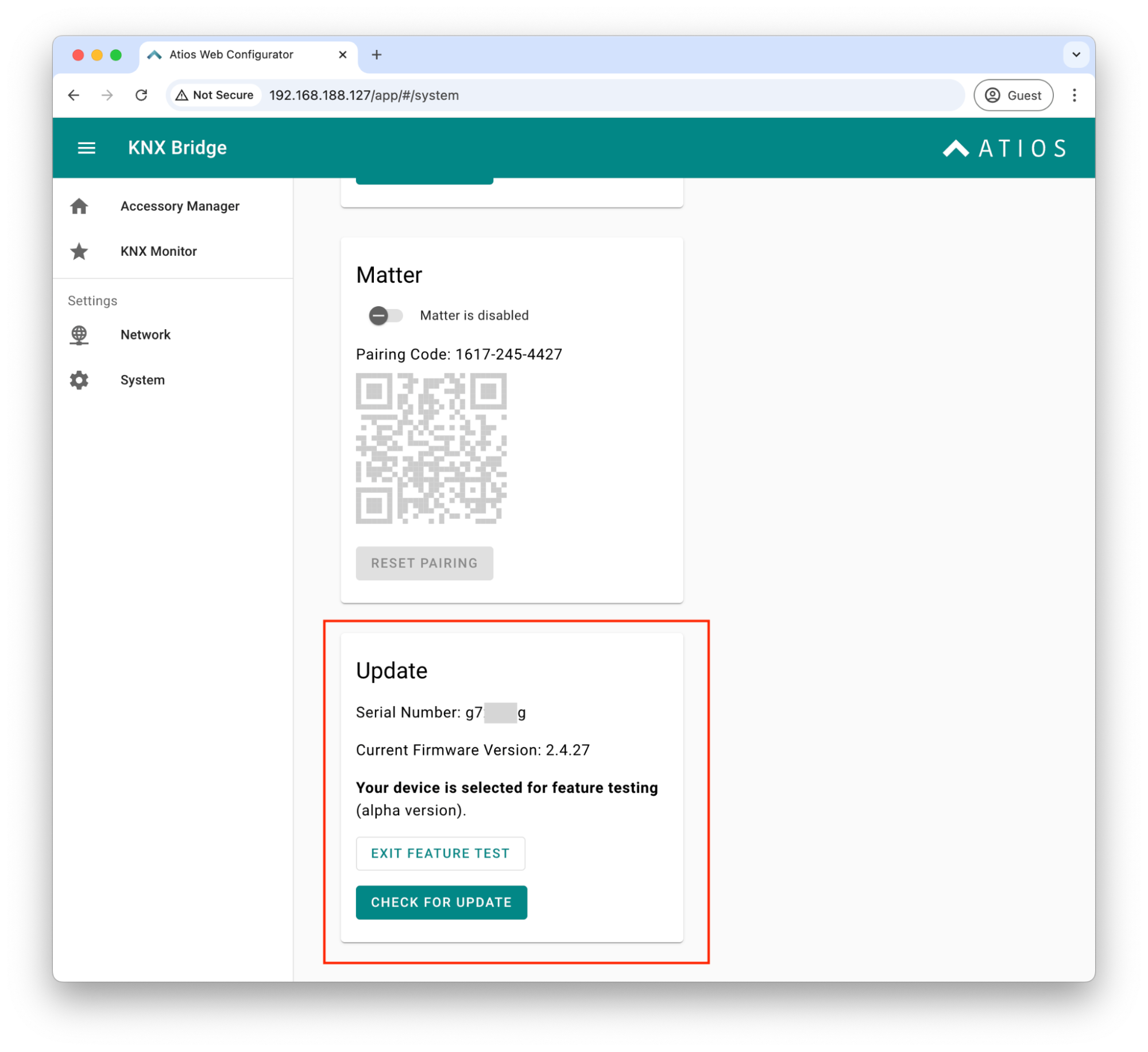The width and height of the screenshot is (1148, 1052).
Task: Click the Reset Pairing button
Action: (424, 562)
